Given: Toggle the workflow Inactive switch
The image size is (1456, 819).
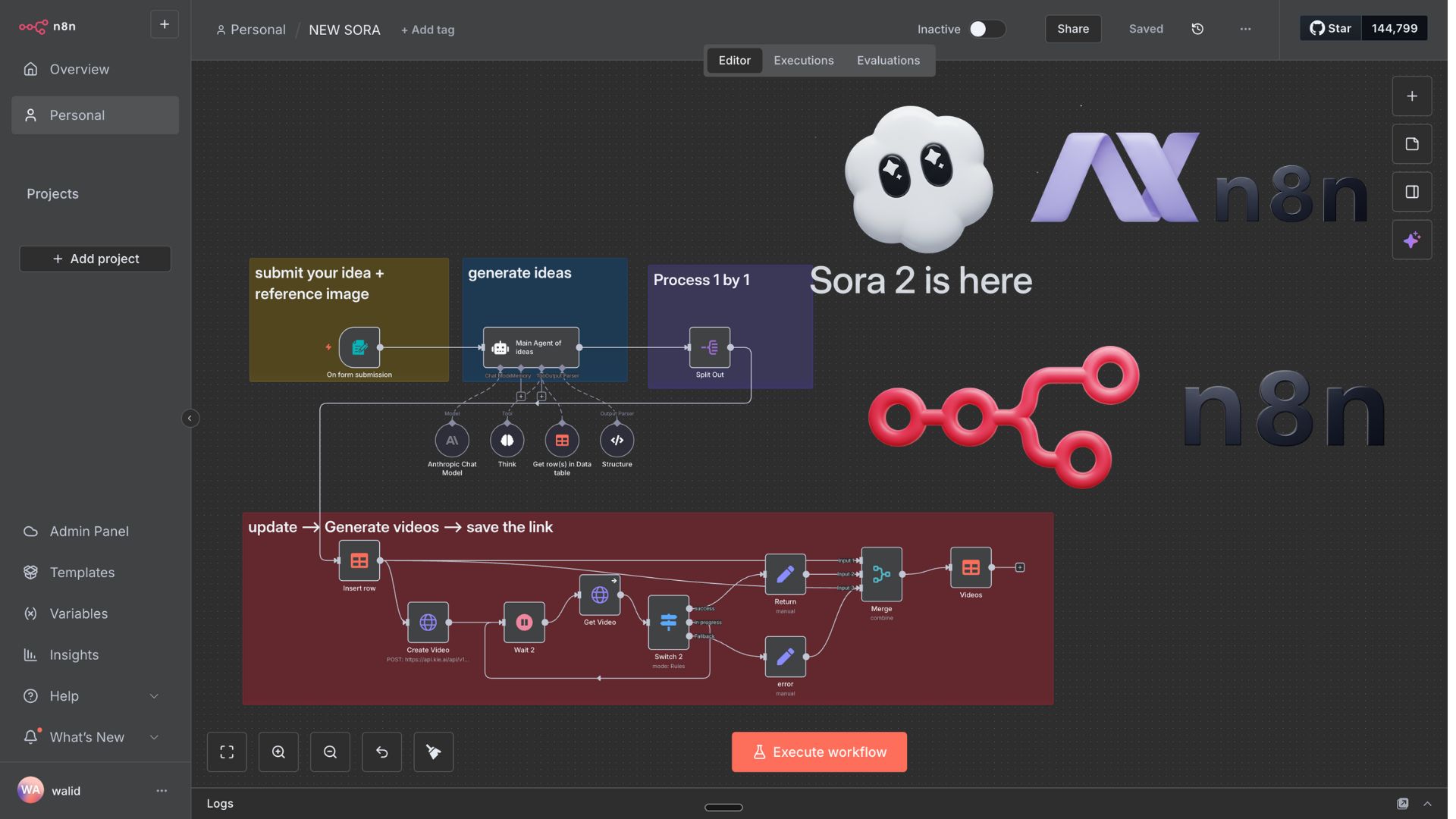Looking at the screenshot, I should (x=987, y=29).
